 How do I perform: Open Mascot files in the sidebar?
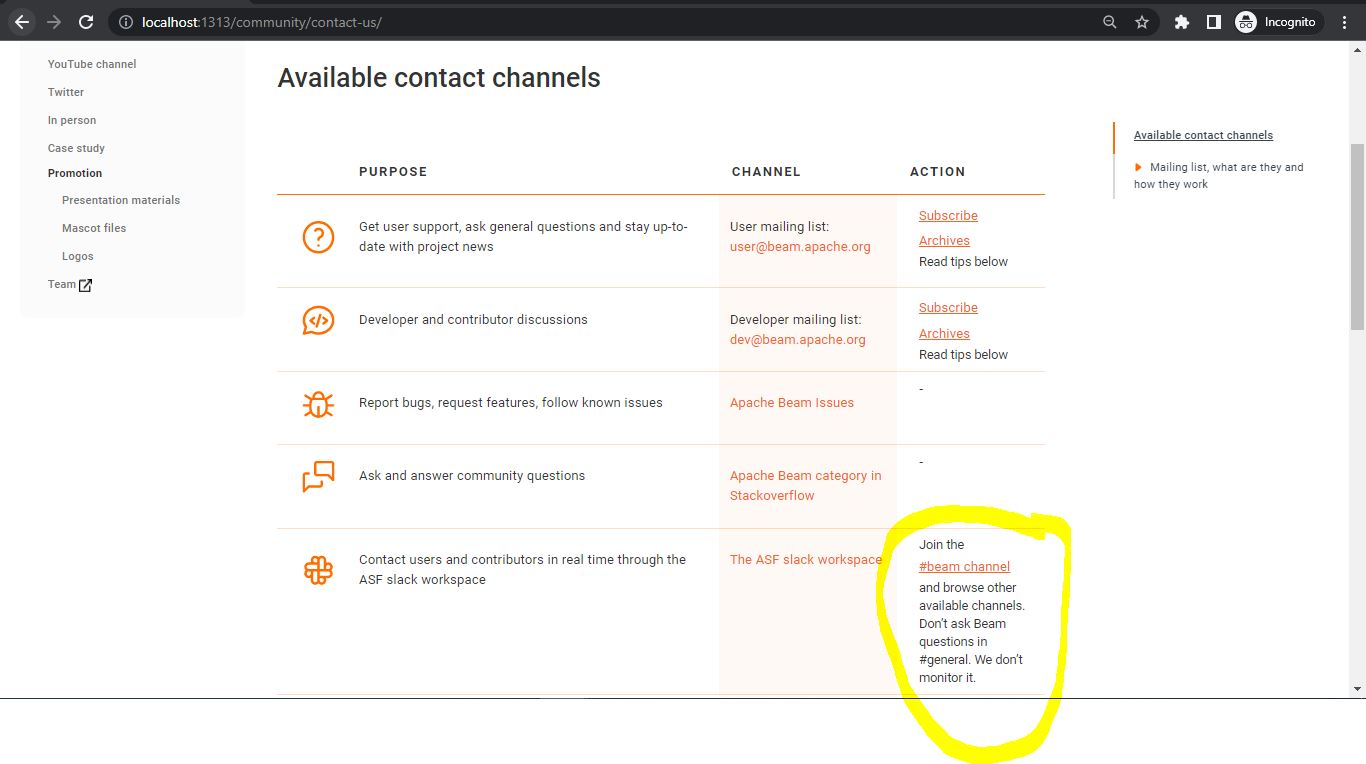(x=94, y=228)
